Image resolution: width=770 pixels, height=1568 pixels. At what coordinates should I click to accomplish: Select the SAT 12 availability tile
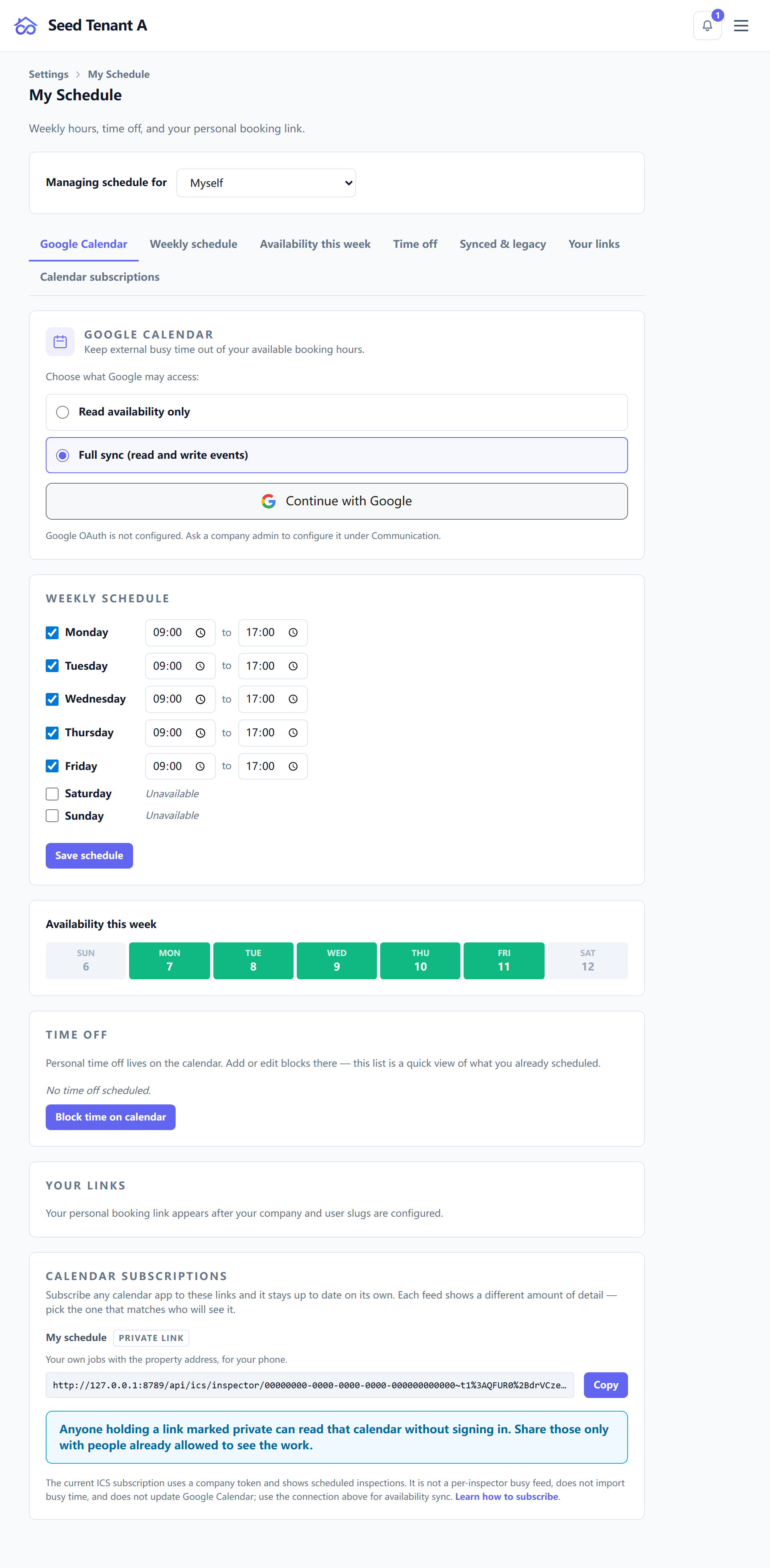coord(588,960)
